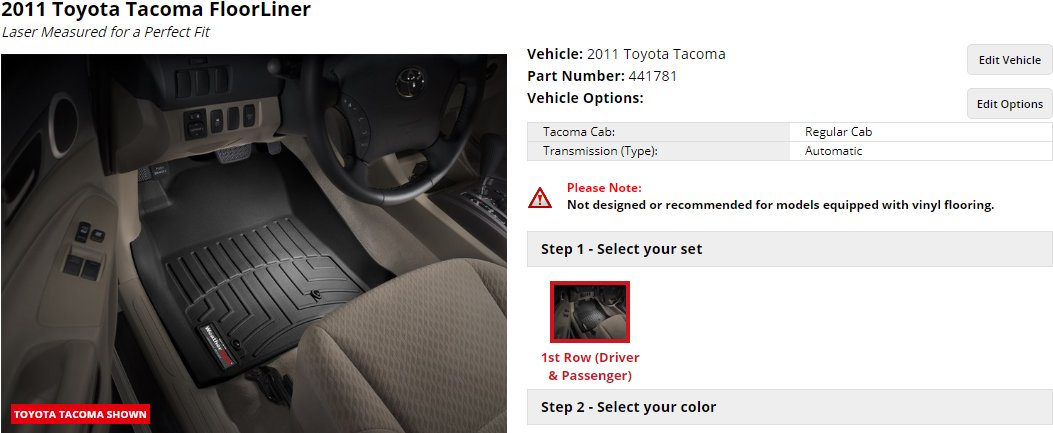This screenshot has width=1053, height=433.
Task: Click the red Please Note heading
Action: (604, 188)
